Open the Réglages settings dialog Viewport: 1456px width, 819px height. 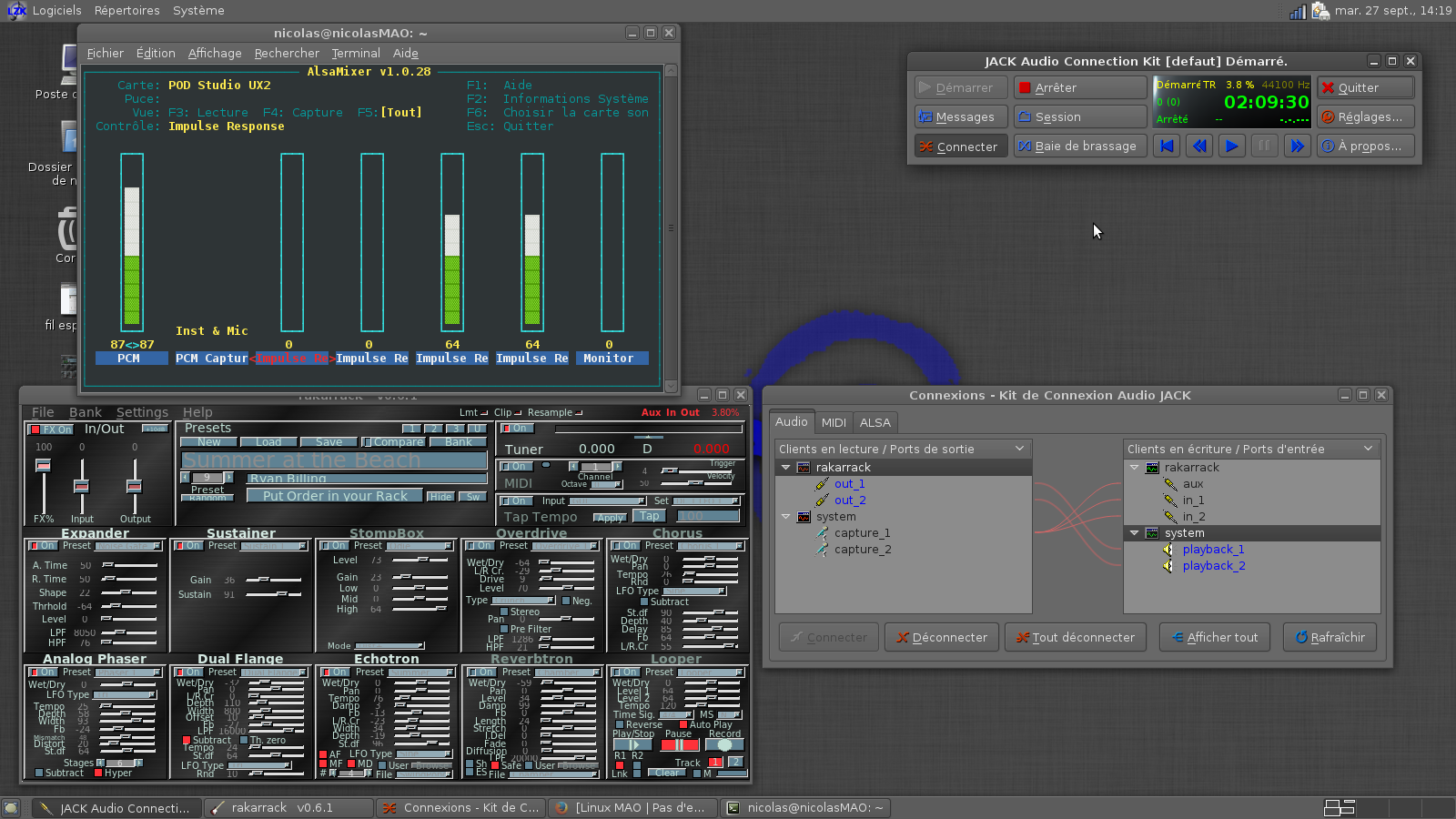pyautogui.click(x=1365, y=117)
